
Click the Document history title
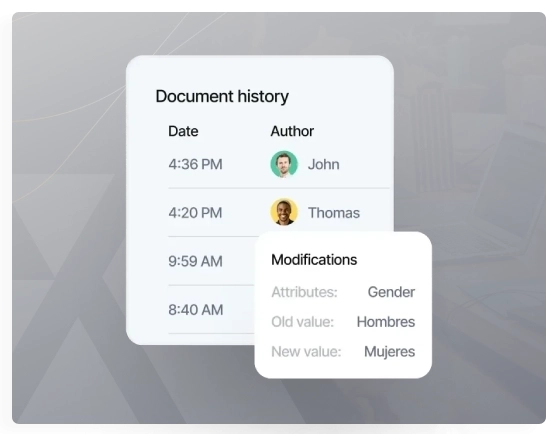coord(222,96)
